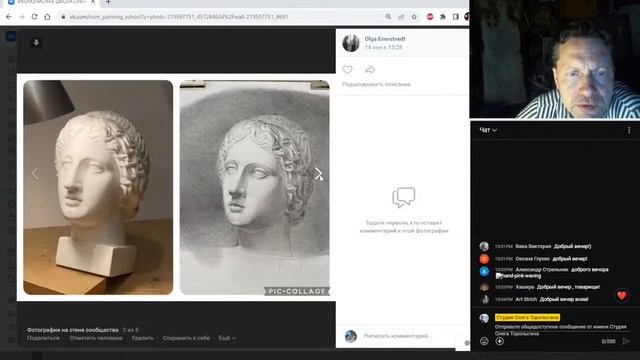
Task: Open a new browser tab
Action: click(108, 2)
